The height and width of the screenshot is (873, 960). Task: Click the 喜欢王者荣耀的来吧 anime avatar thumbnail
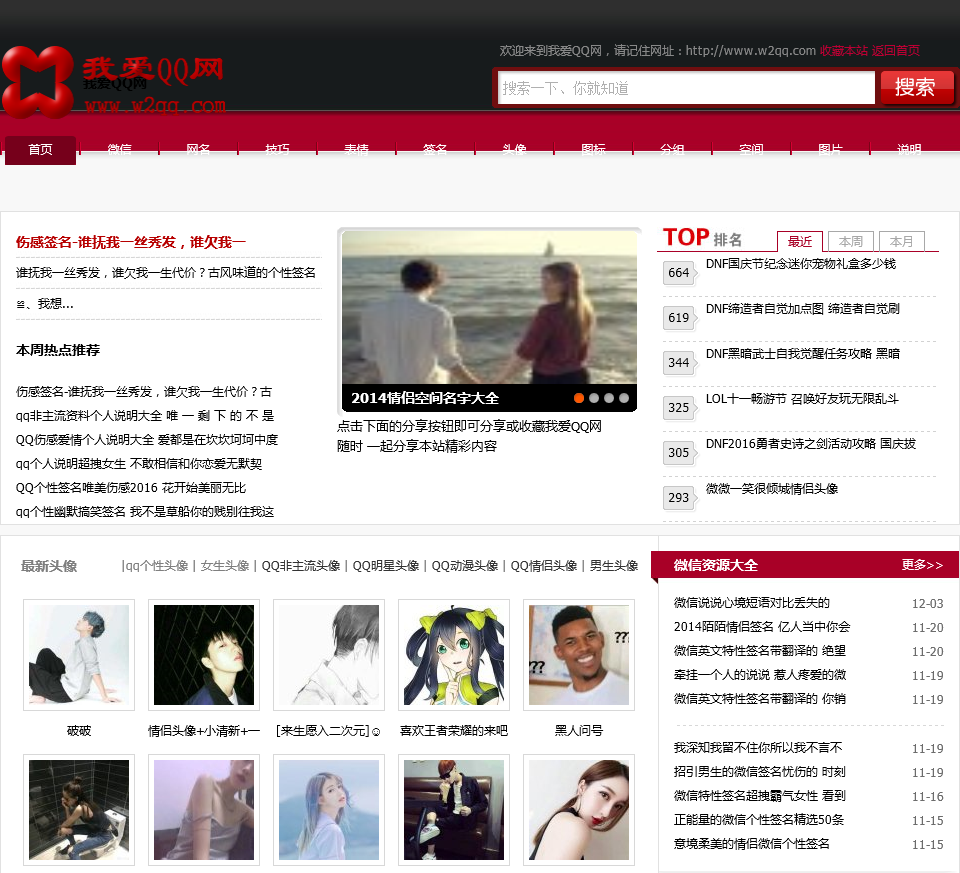pyautogui.click(x=454, y=654)
